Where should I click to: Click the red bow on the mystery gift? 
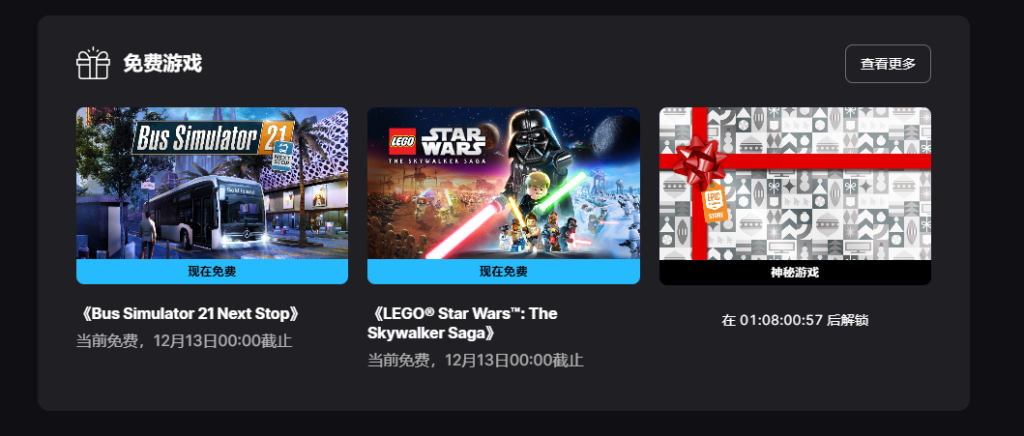(699, 159)
